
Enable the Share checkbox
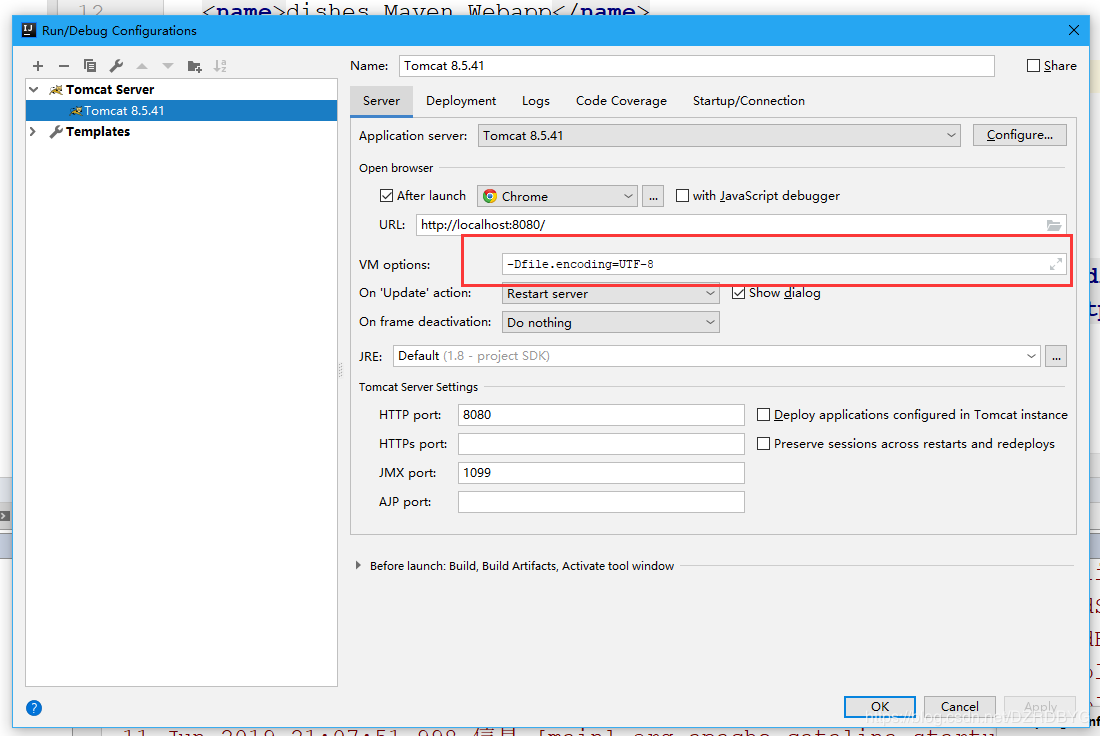coord(1033,65)
